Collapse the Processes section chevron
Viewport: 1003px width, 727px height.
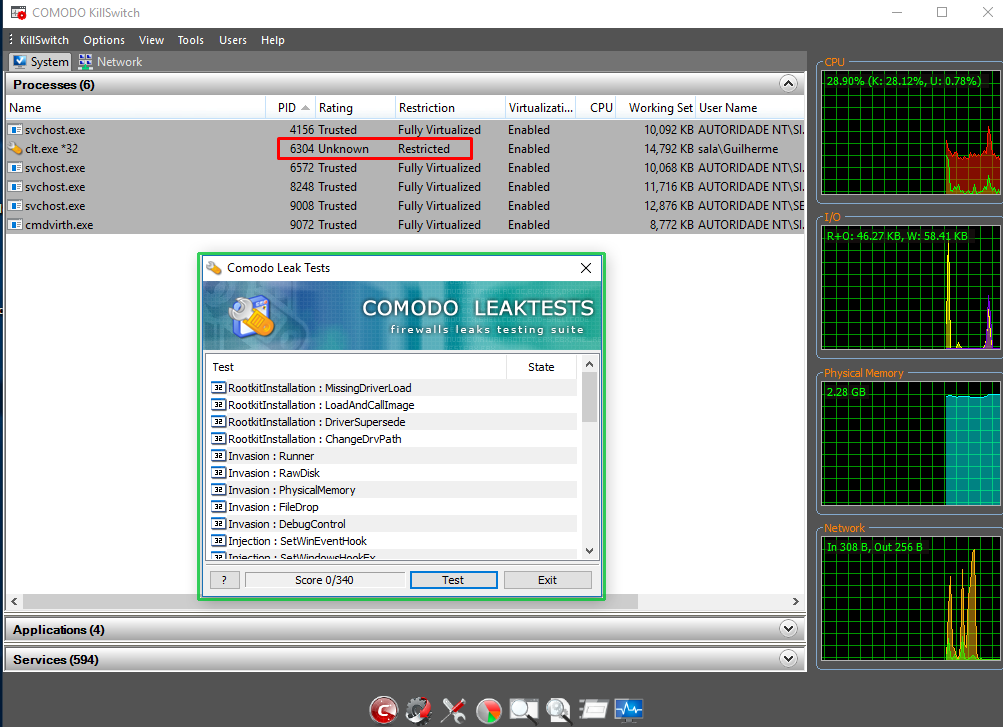pos(788,84)
